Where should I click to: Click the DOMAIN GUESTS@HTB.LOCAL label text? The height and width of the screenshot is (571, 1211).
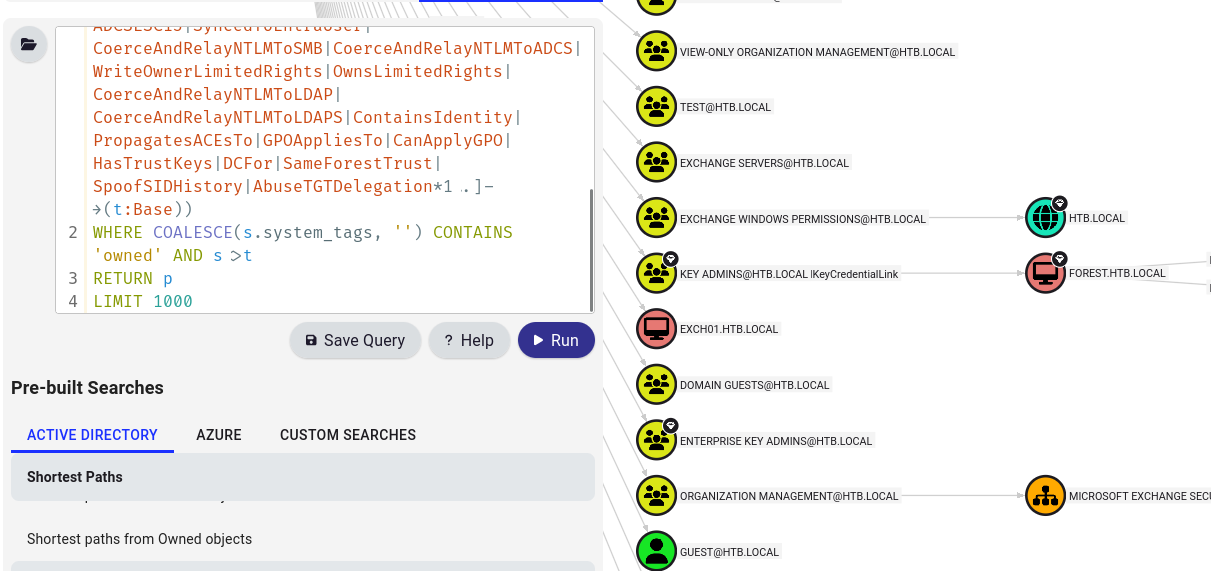point(755,384)
